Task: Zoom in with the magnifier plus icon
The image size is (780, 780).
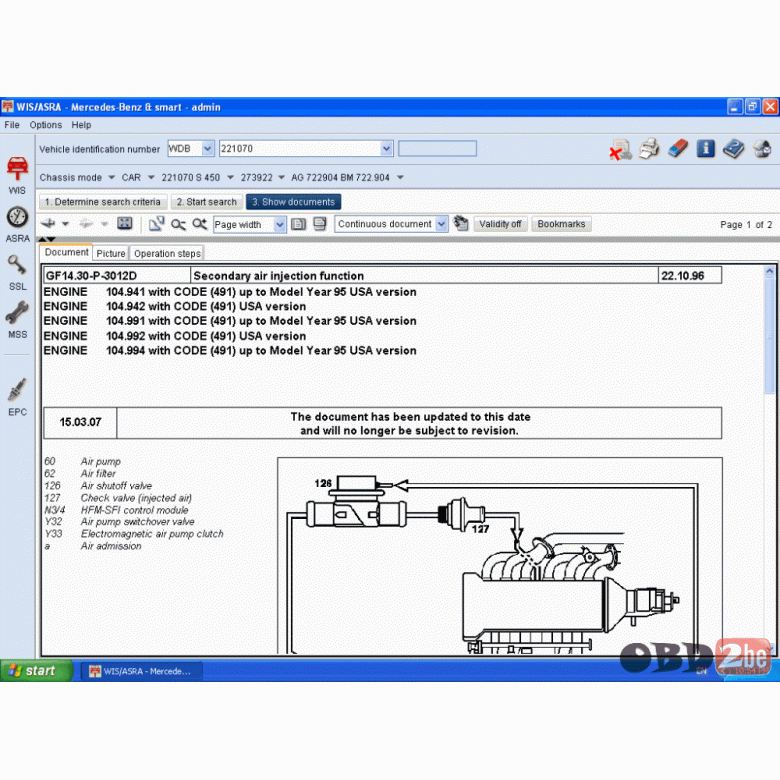Action: [200, 224]
